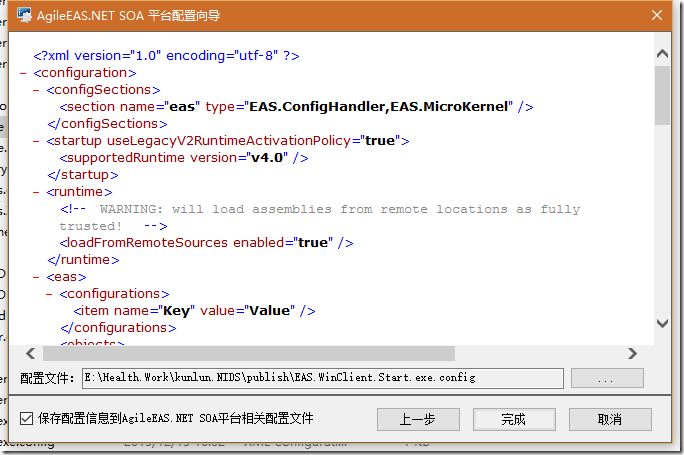Click the vertical scrollbar thumb
This screenshot has width=684, height=455.
[662, 96]
